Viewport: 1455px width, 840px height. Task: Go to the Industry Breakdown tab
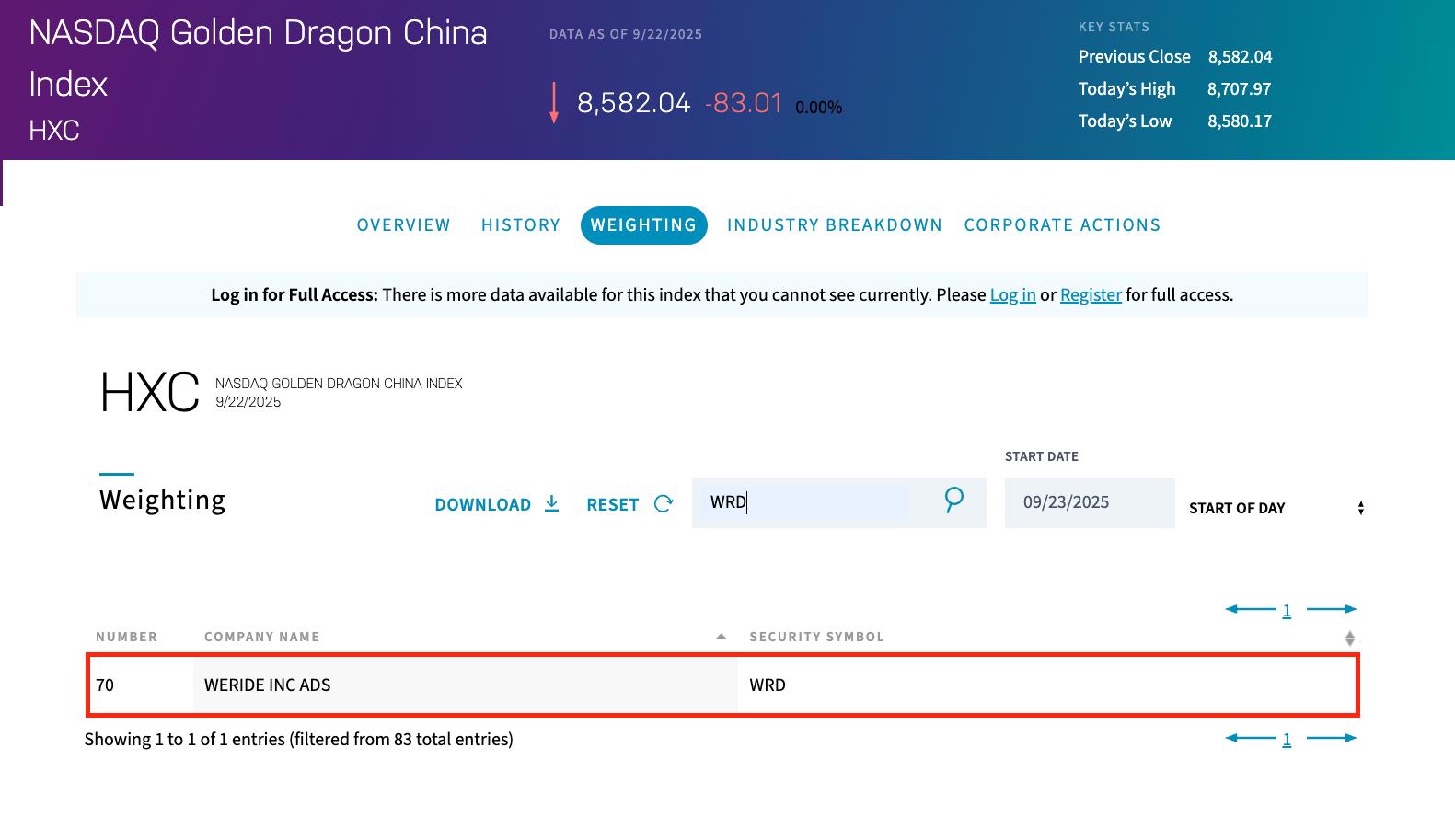[x=835, y=225]
